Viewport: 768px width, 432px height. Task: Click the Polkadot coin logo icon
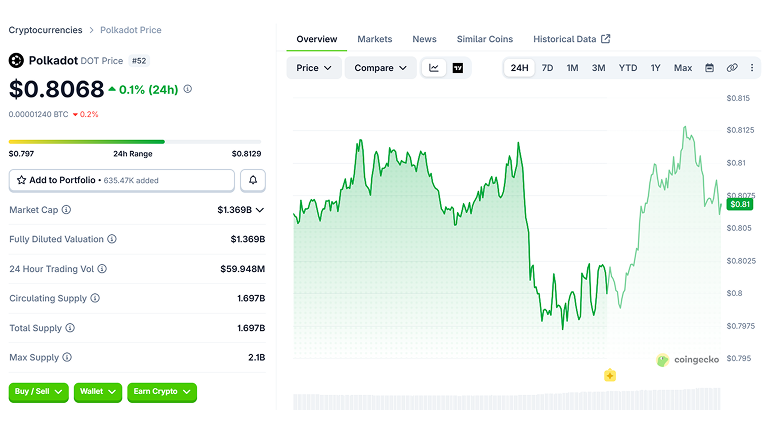point(16,60)
